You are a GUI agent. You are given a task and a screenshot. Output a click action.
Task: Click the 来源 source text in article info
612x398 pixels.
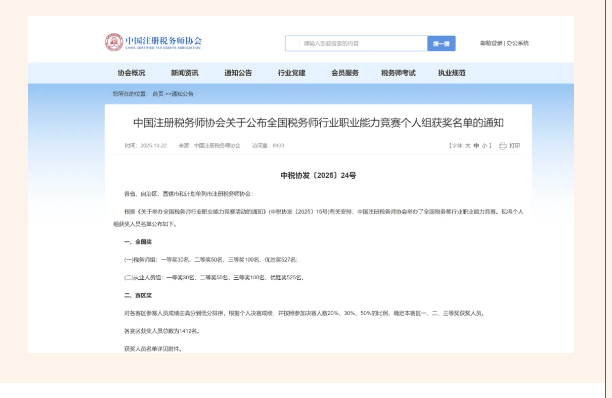click(210, 146)
